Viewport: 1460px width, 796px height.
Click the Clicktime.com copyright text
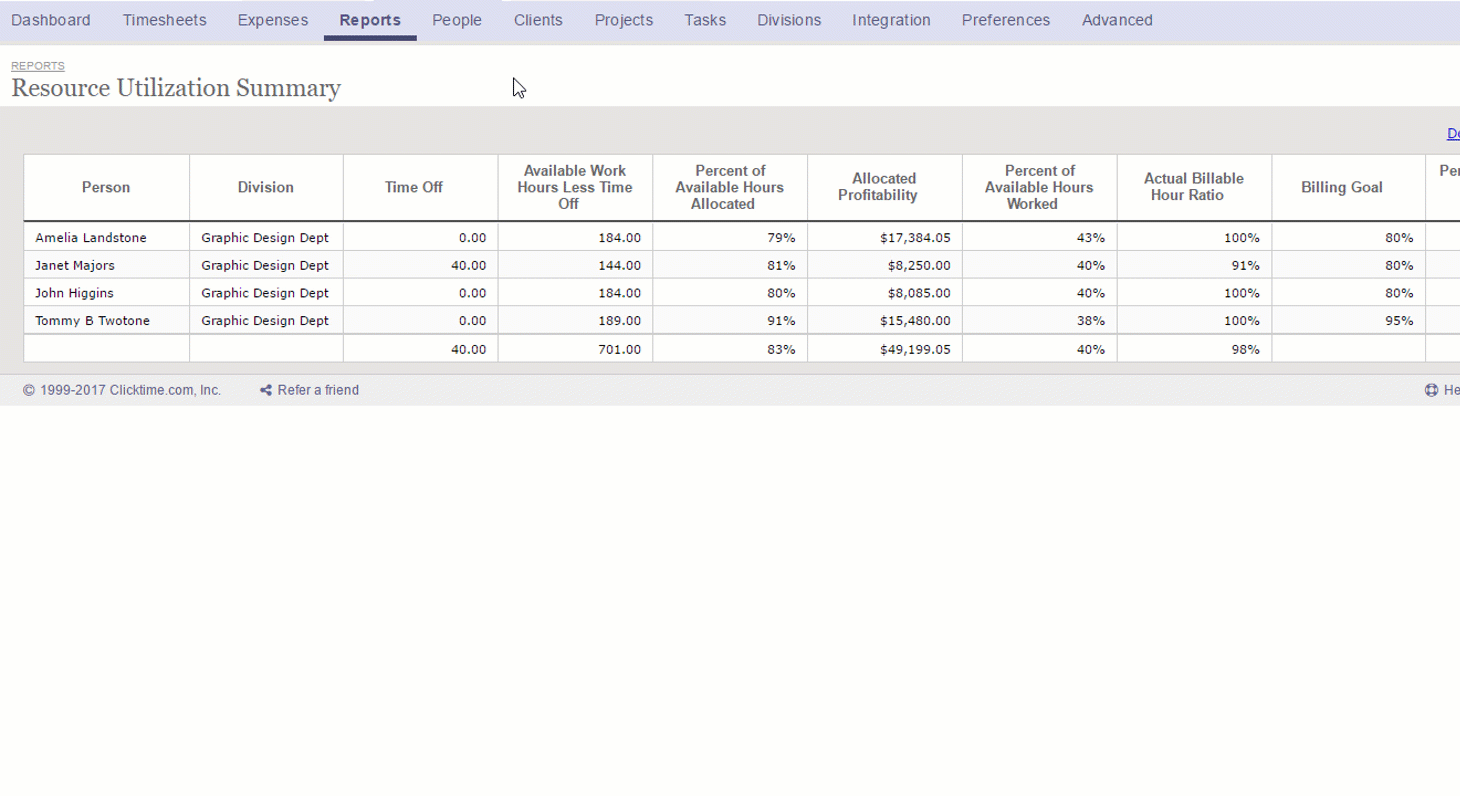pyautogui.click(x=122, y=390)
